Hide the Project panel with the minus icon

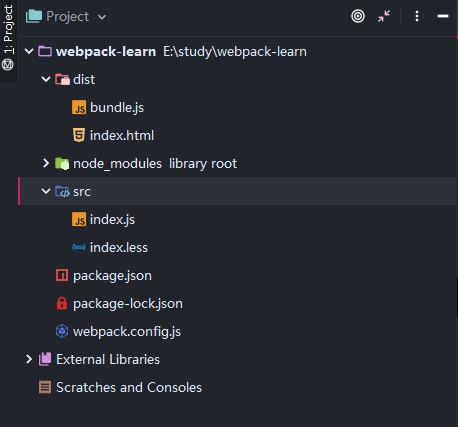click(x=443, y=16)
